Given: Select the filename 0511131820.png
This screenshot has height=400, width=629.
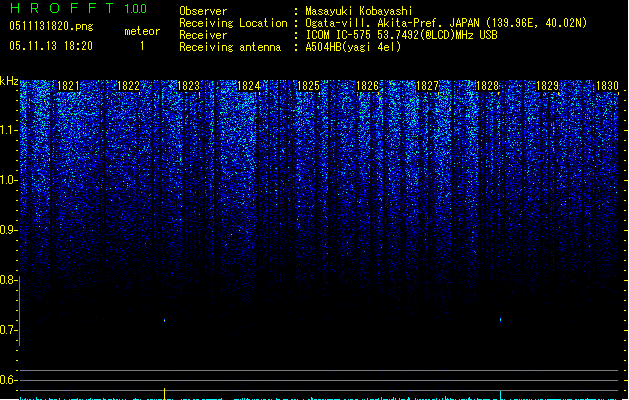Looking at the screenshot, I should click(x=51, y=26).
